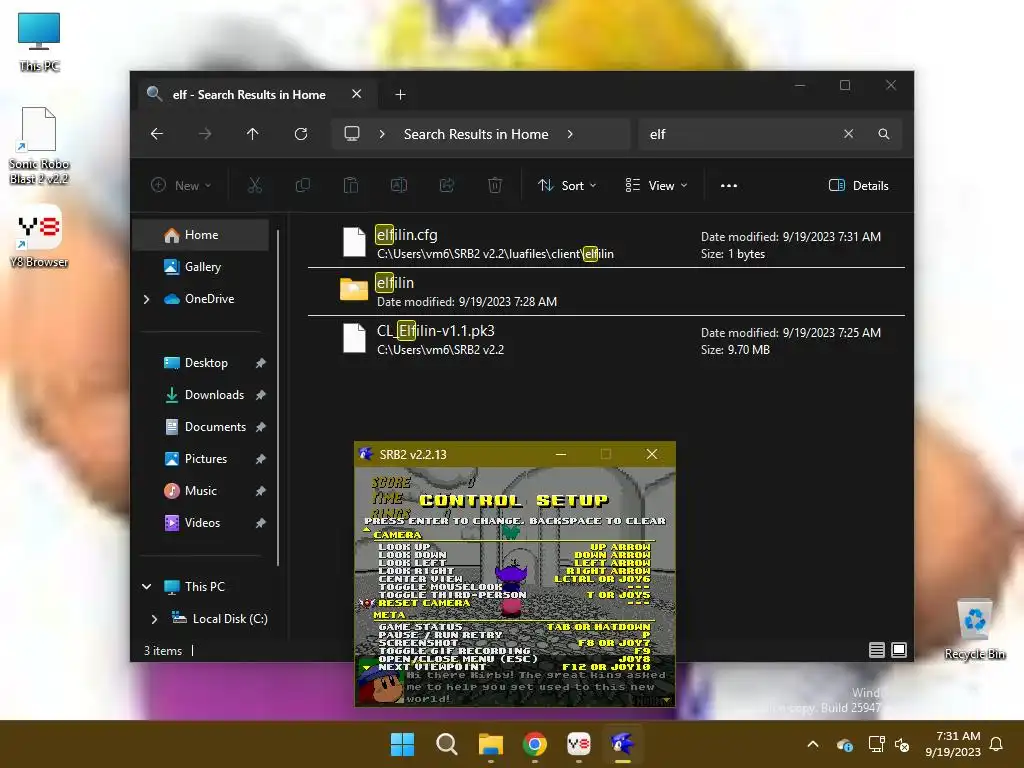Open taskbar Search
Image resolution: width=1024 pixels, height=768 pixels.
tap(447, 744)
